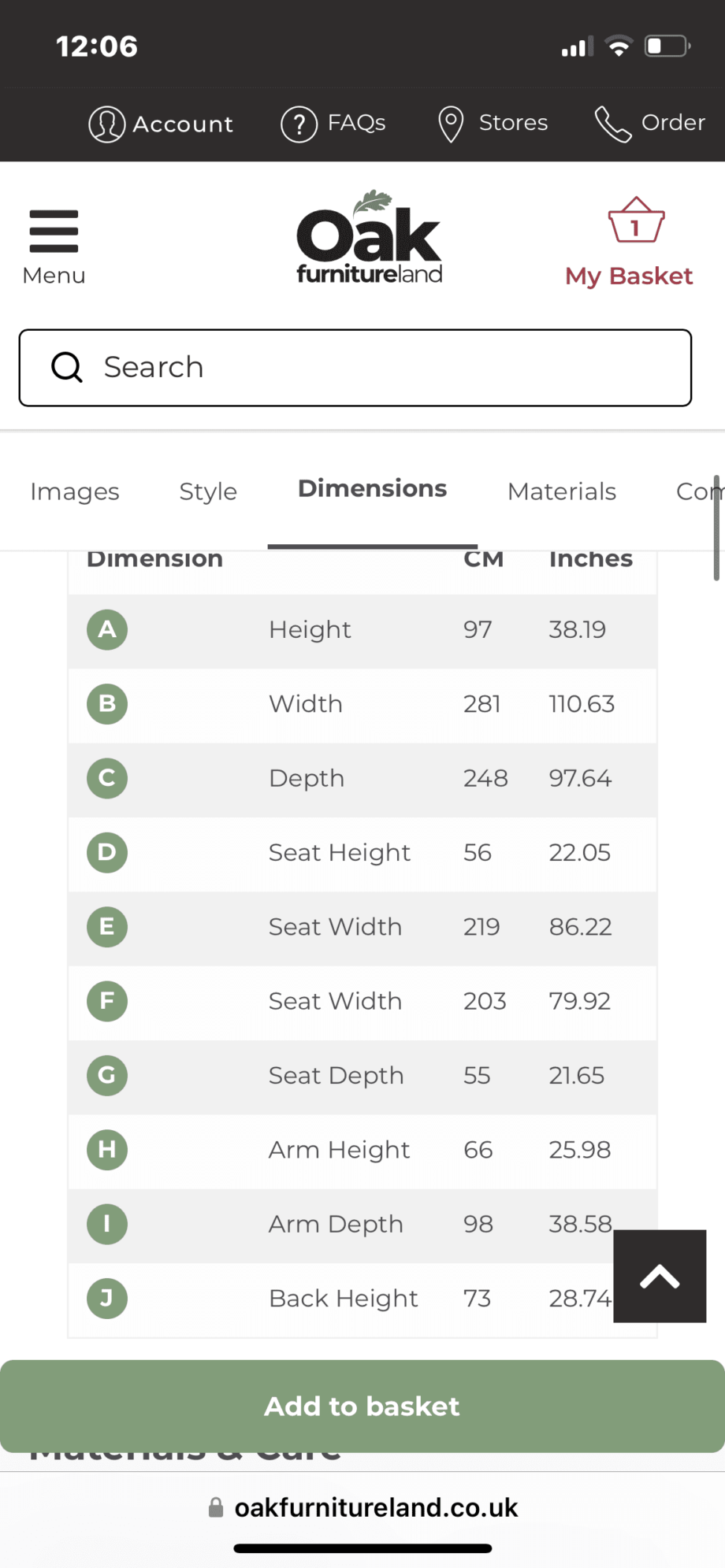725x1568 pixels.
Task: Tap the Stores location pin icon
Action: coord(451,124)
